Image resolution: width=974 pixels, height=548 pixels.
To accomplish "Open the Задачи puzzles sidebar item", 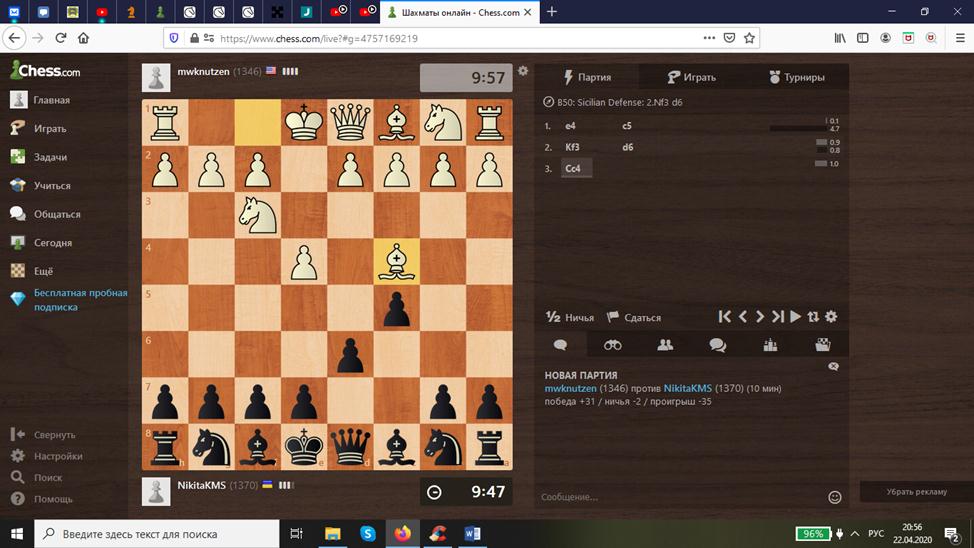I will click(x=39, y=157).
